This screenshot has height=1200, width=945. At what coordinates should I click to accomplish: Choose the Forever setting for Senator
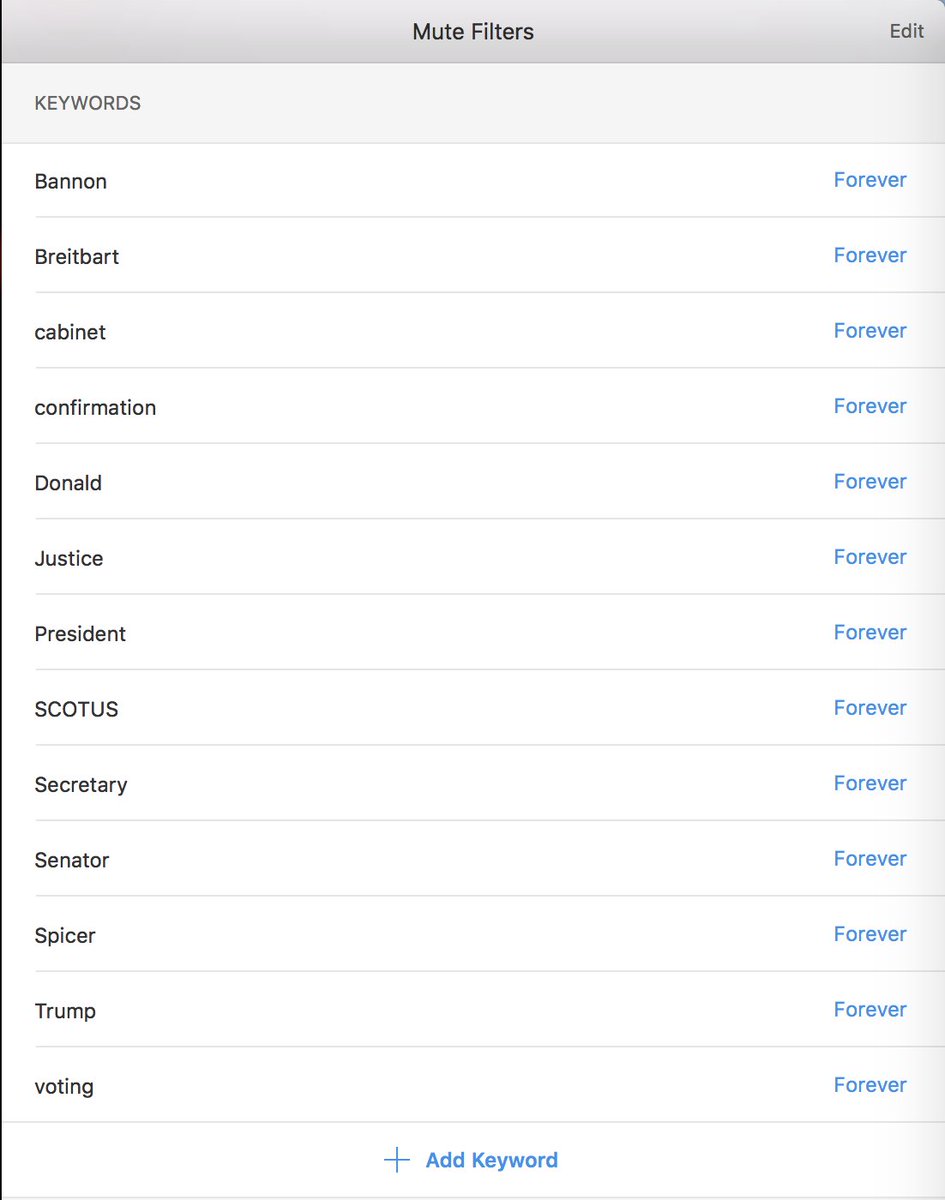click(870, 859)
